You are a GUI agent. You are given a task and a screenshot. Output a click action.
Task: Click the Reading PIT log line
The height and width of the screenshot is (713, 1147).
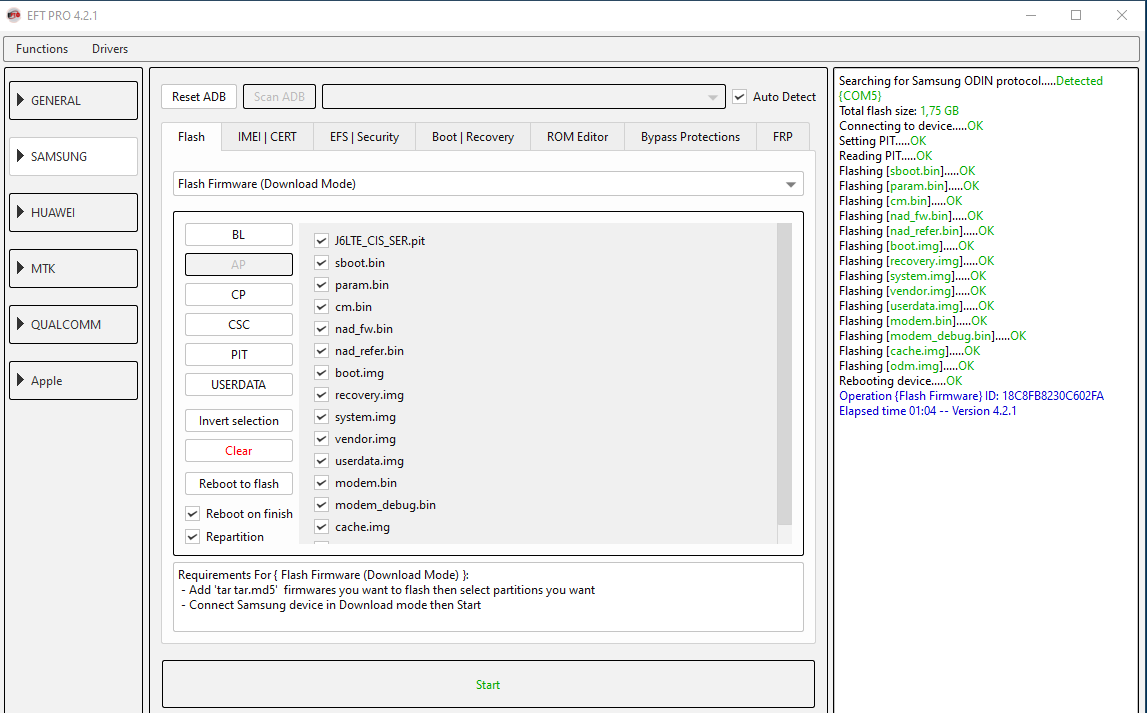pos(886,156)
